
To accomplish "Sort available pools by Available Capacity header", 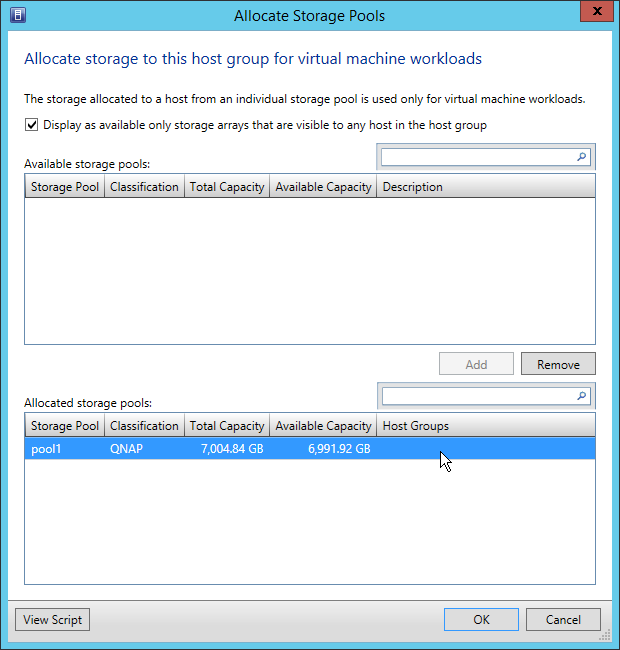I will [323, 187].
